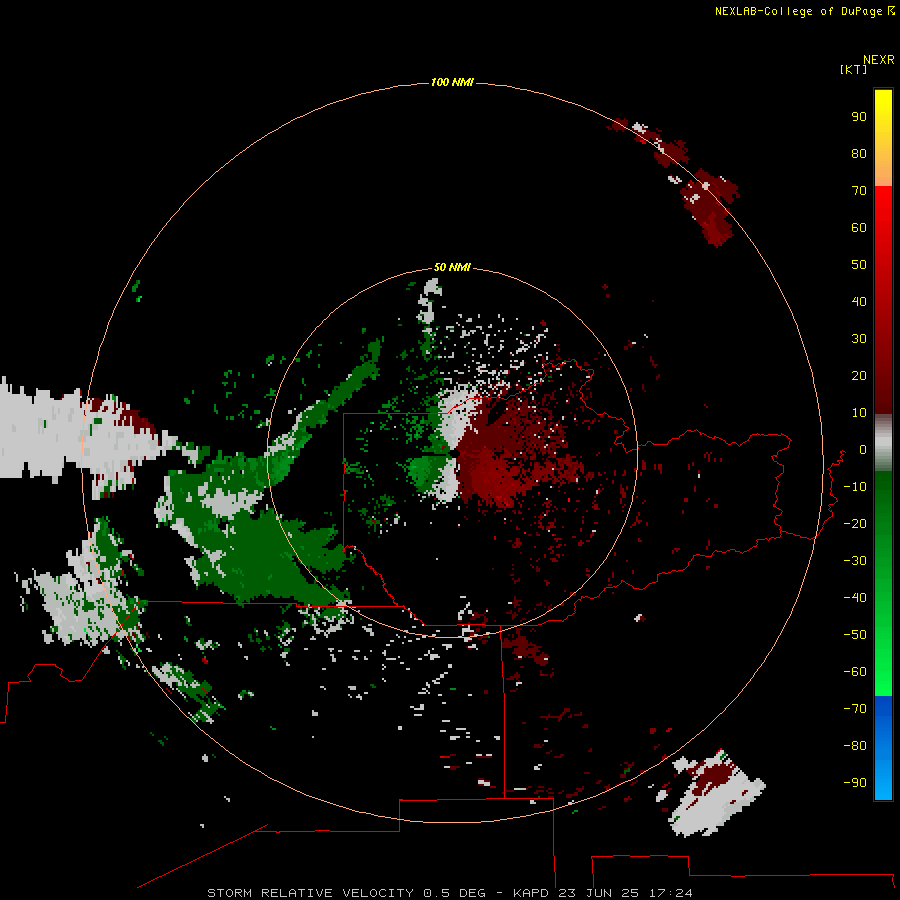The image size is (900, 900).
Task: Click the 90 knot scale label
Action: pos(859,117)
